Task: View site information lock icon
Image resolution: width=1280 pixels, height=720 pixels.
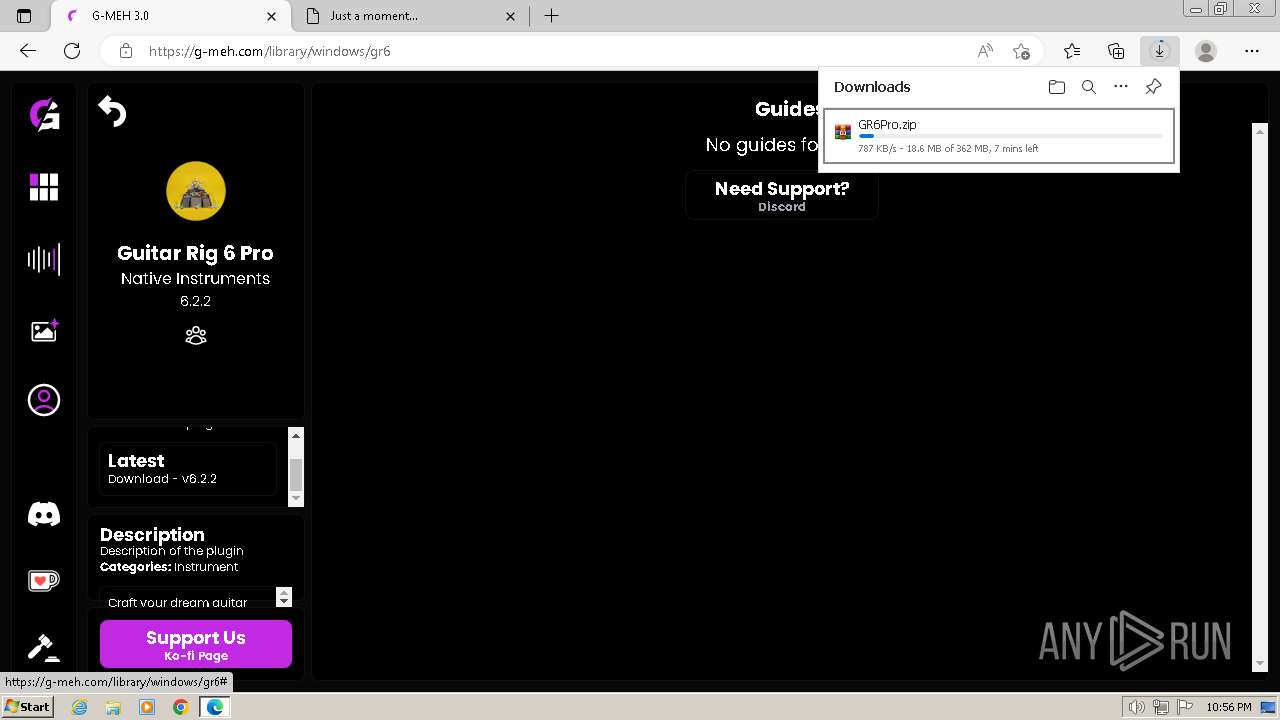Action: (x=126, y=51)
